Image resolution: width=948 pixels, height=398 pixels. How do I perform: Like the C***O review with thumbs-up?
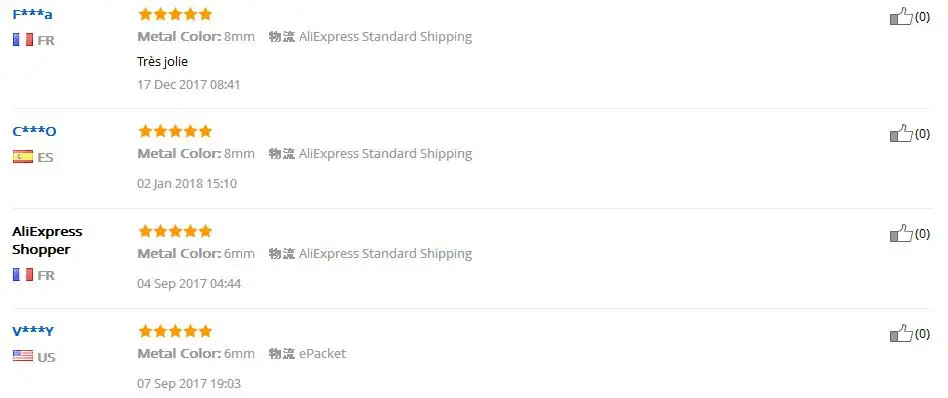901,134
